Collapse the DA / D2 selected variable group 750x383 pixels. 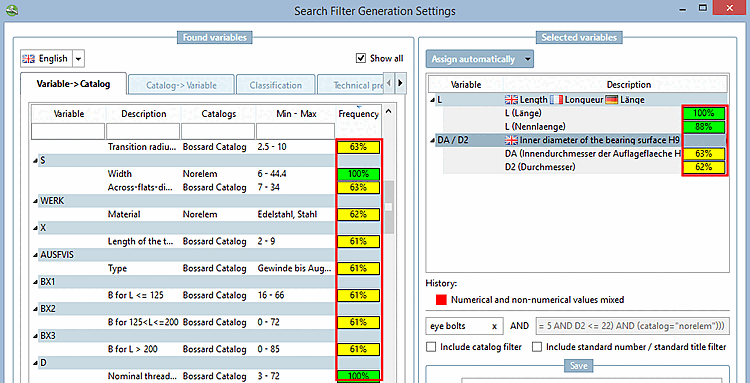(433, 141)
